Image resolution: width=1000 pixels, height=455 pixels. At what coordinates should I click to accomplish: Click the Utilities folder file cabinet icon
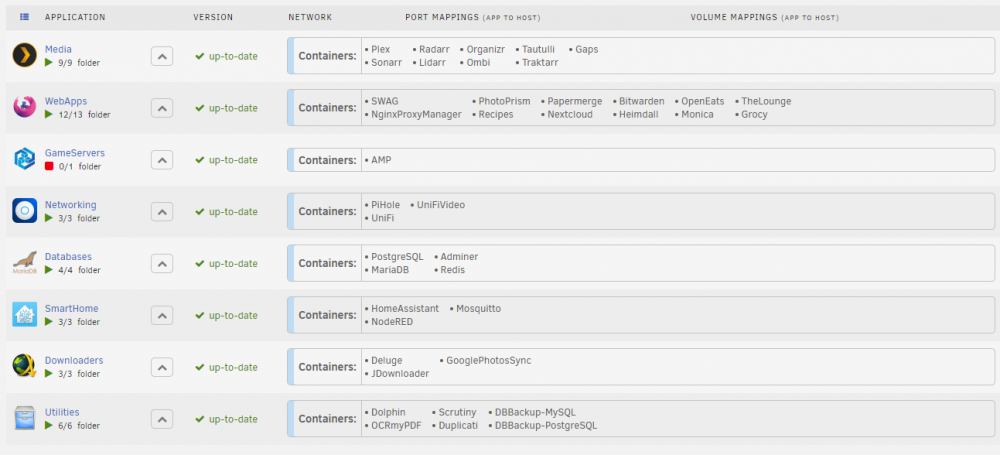pyautogui.click(x=24, y=418)
